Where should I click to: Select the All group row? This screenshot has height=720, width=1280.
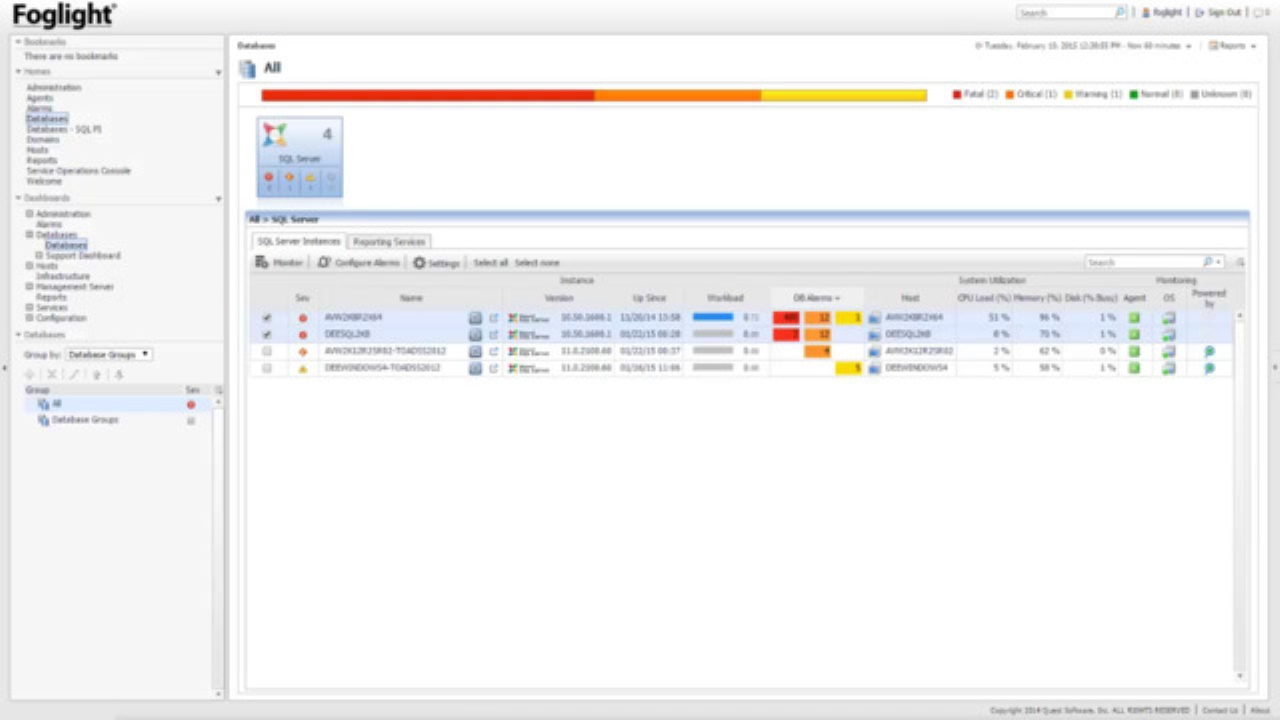point(118,404)
